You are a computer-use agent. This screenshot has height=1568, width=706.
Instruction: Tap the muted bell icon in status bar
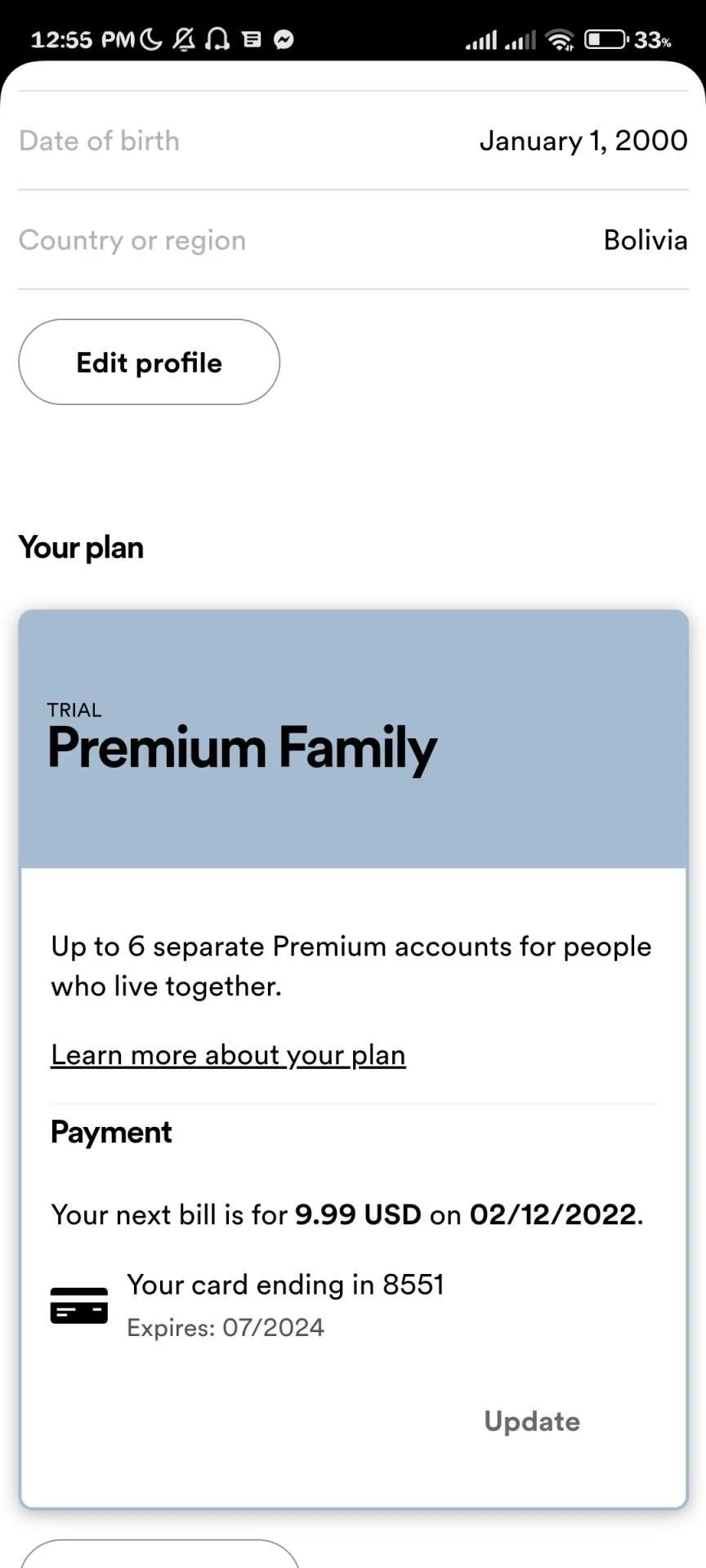[x=185, y=39]
